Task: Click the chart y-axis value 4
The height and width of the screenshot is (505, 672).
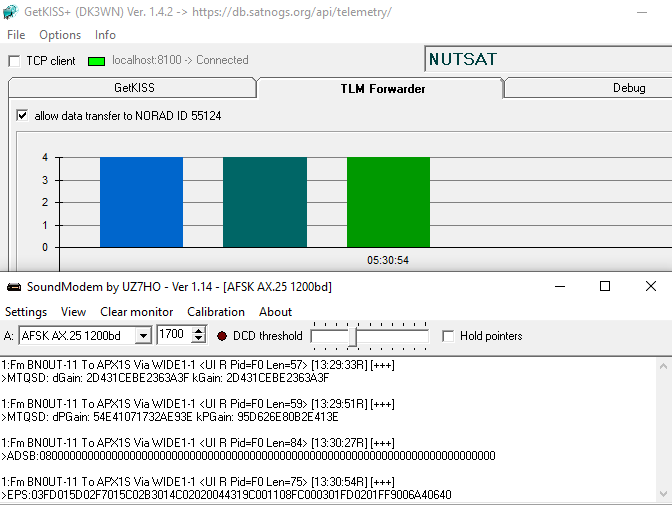Action: click(45, 157)
